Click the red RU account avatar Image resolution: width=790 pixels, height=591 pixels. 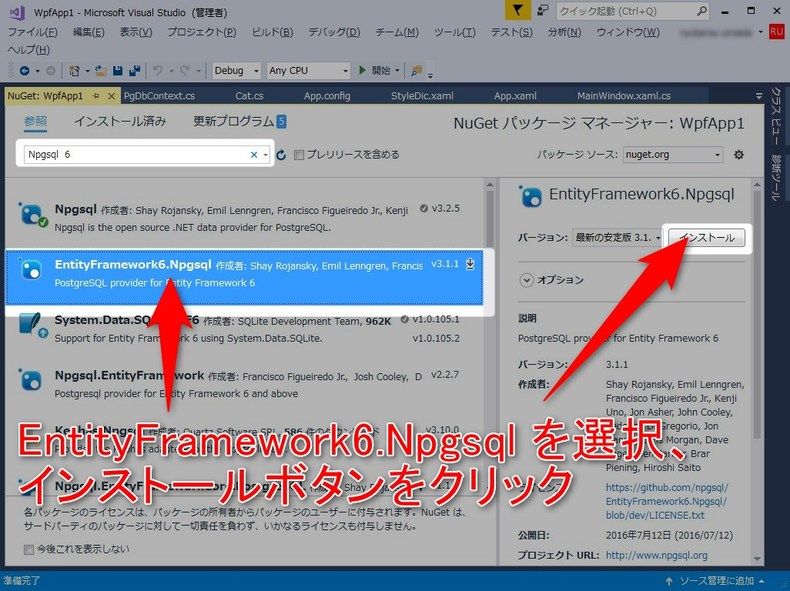[x=776, y=31]
